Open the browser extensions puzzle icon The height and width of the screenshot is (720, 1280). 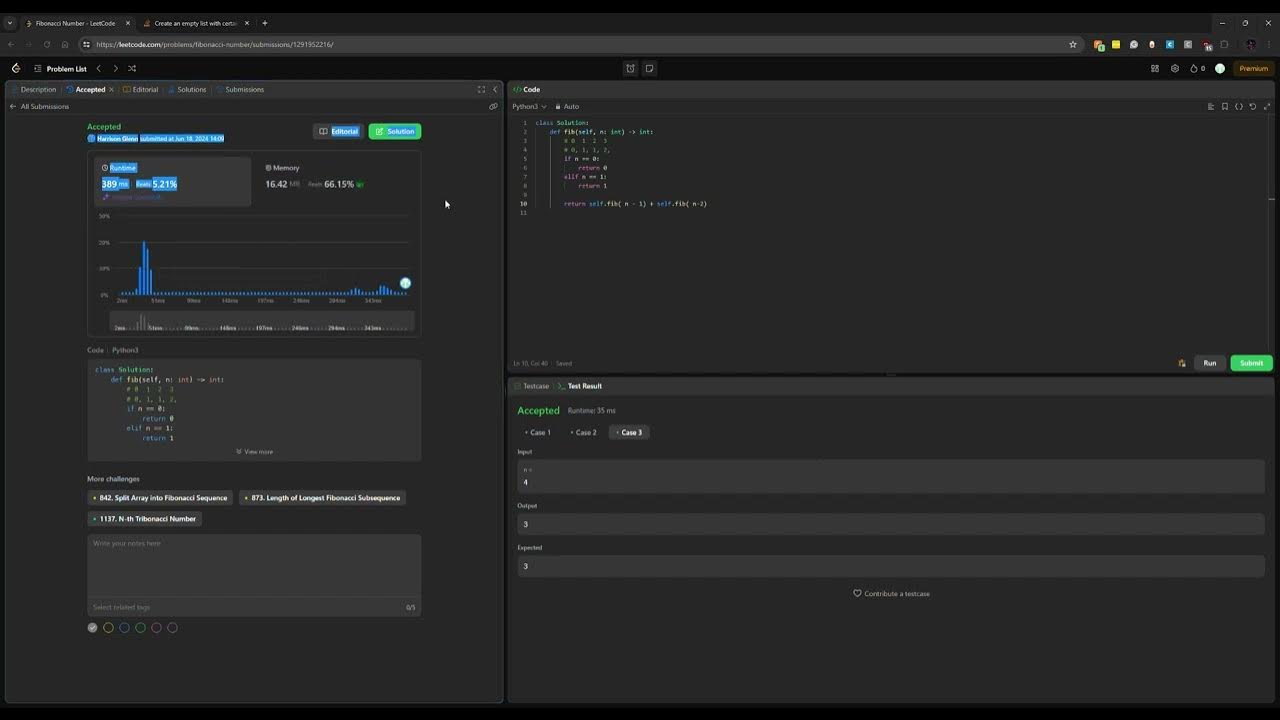1224,44
